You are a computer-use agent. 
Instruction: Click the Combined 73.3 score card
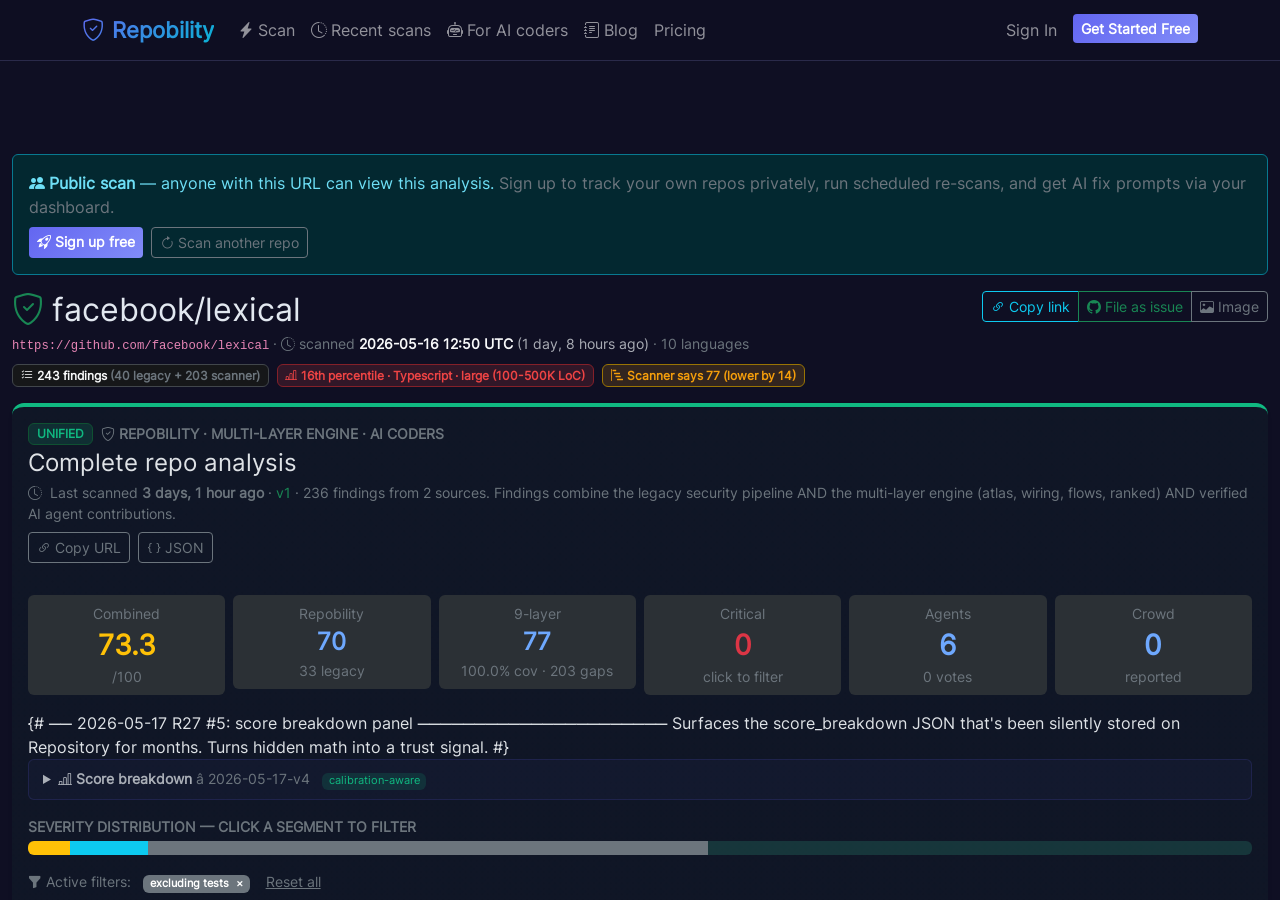(126, 645)
